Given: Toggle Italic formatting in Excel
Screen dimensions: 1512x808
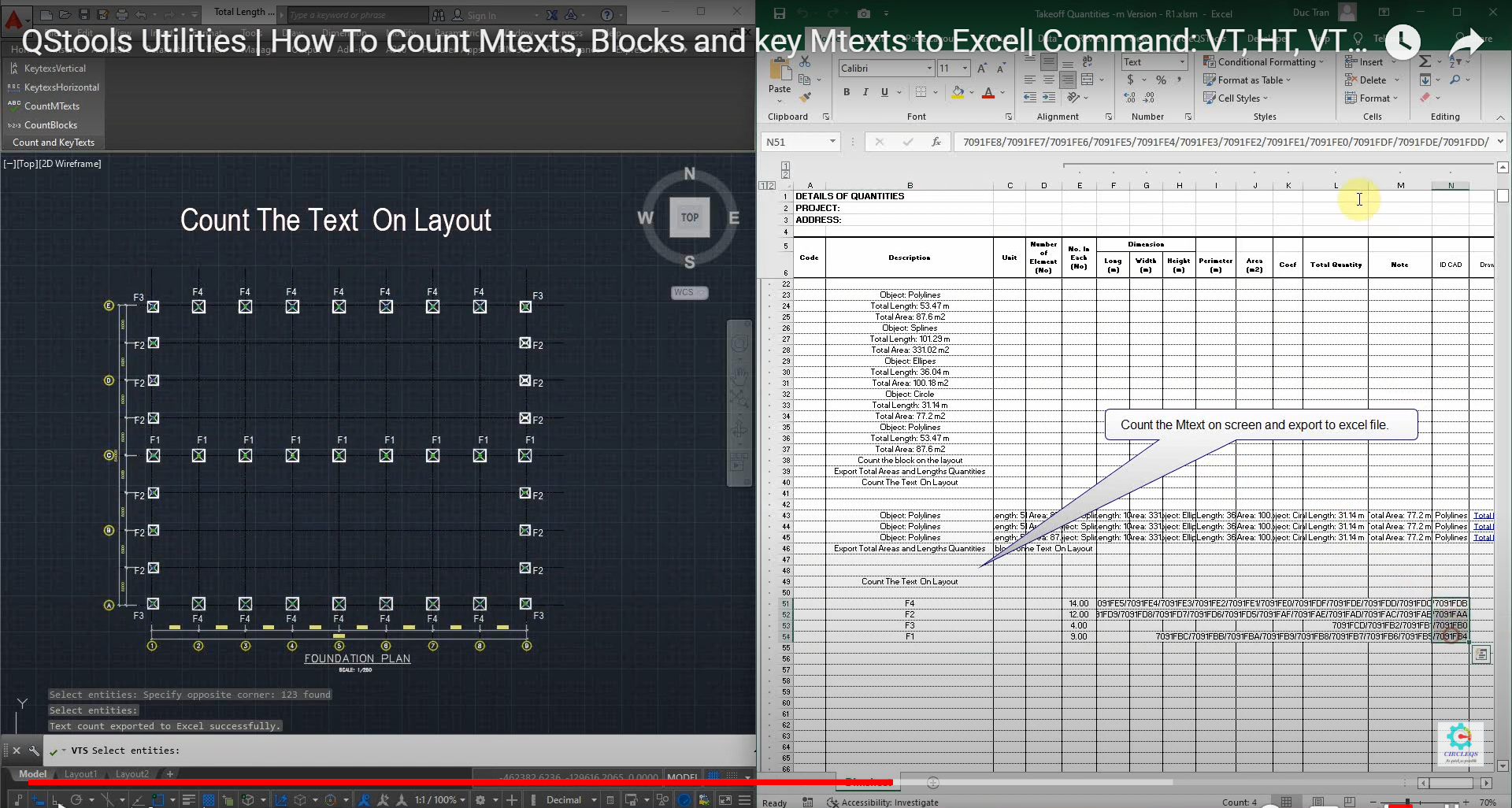Looking at the screenshot, I should pos(865,92).
